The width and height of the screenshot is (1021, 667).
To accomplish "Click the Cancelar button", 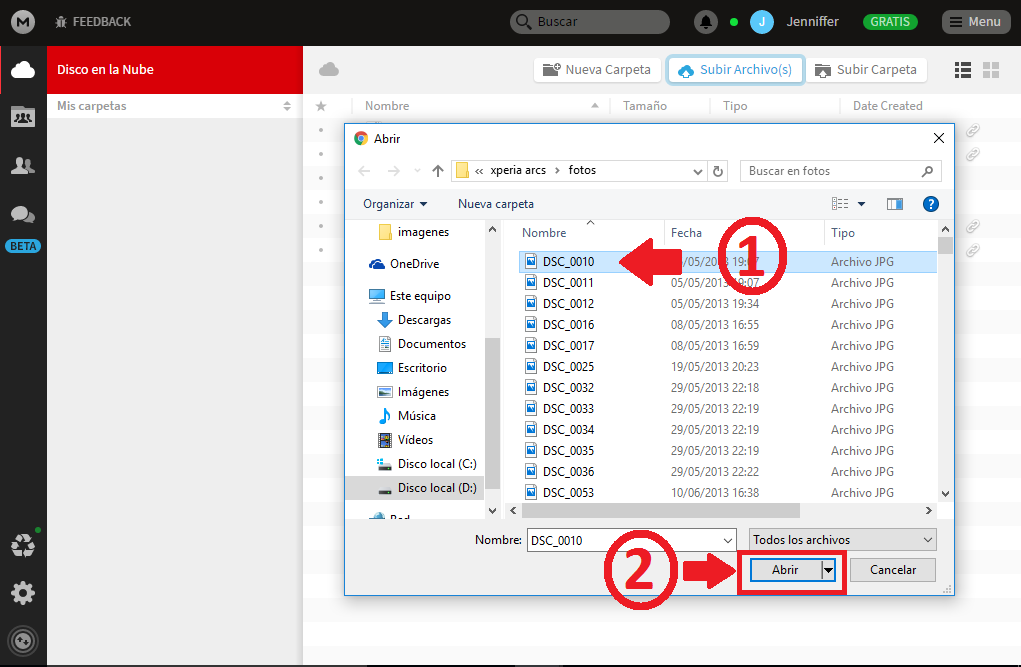I will 891,569.
